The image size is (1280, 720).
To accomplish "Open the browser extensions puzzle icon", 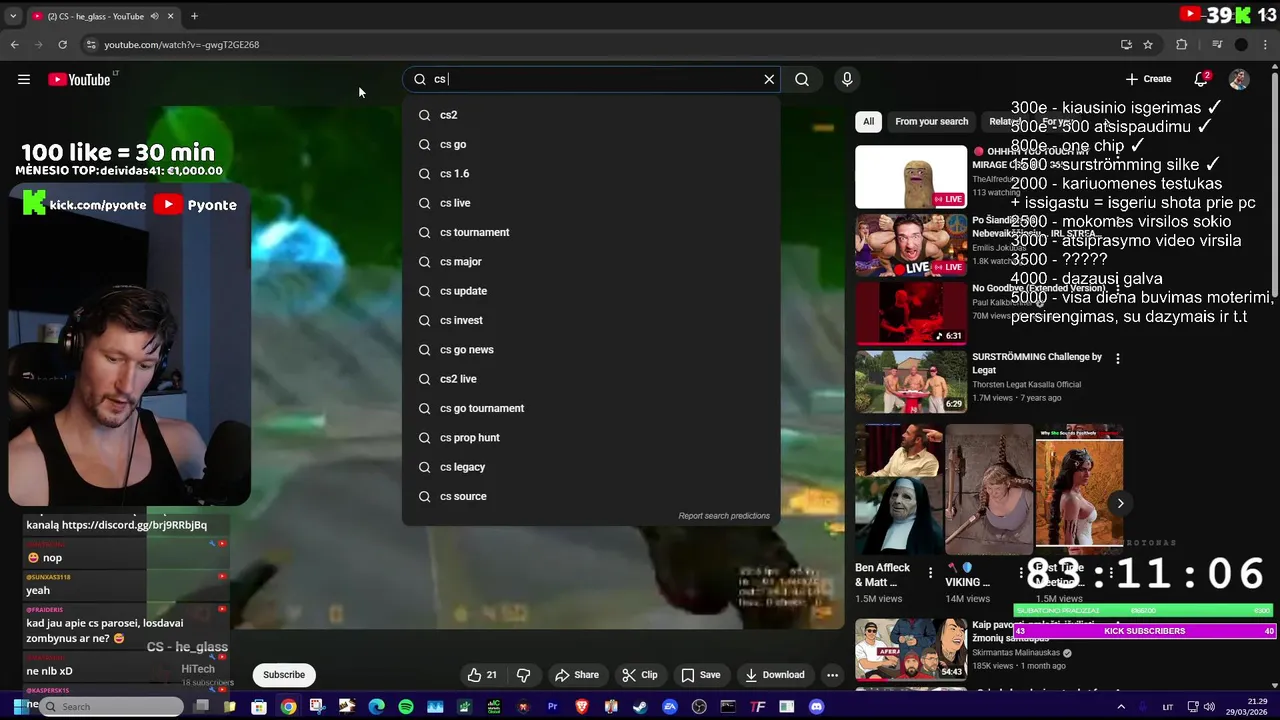I will (1181, 44).
